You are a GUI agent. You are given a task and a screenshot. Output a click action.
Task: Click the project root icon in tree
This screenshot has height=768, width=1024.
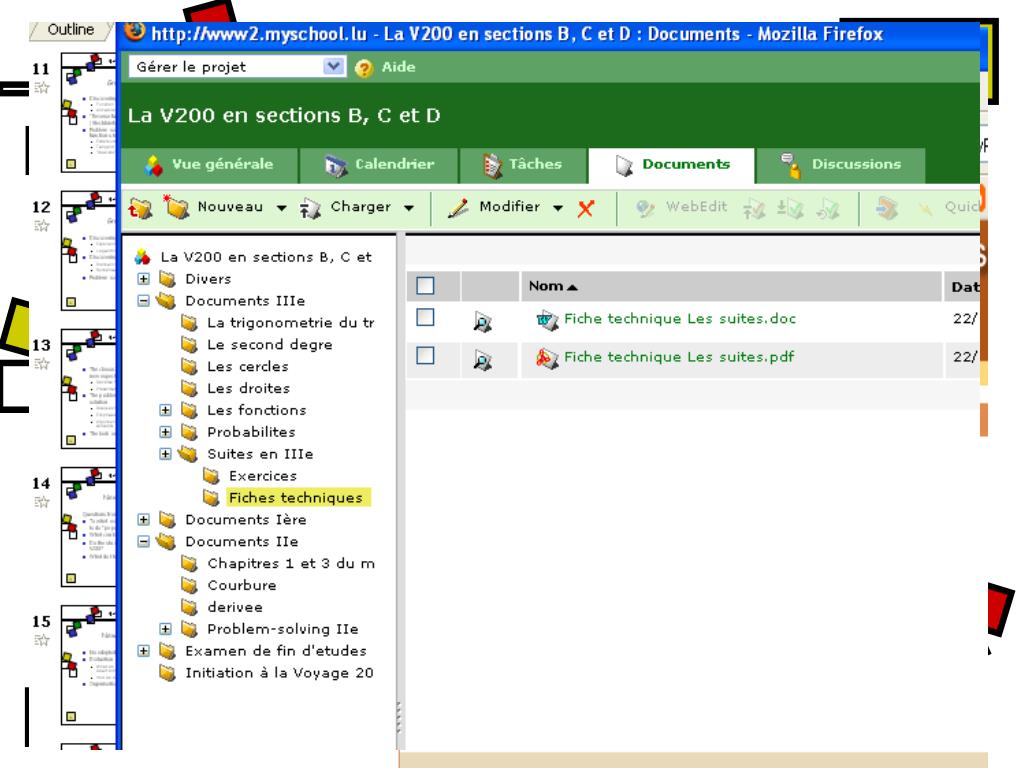(143, 257)
